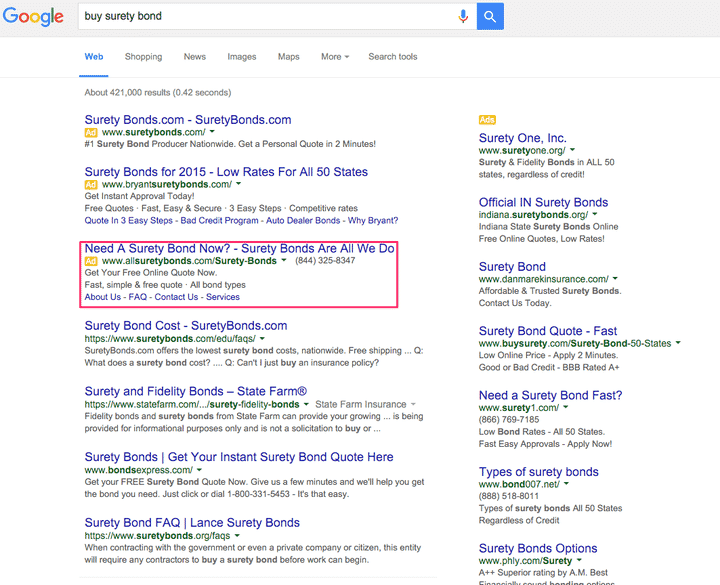Image resolution: width=720 pixels, height=585 pixels.
Task: Expand the More dropdown menu
Action: click(335, 56)
